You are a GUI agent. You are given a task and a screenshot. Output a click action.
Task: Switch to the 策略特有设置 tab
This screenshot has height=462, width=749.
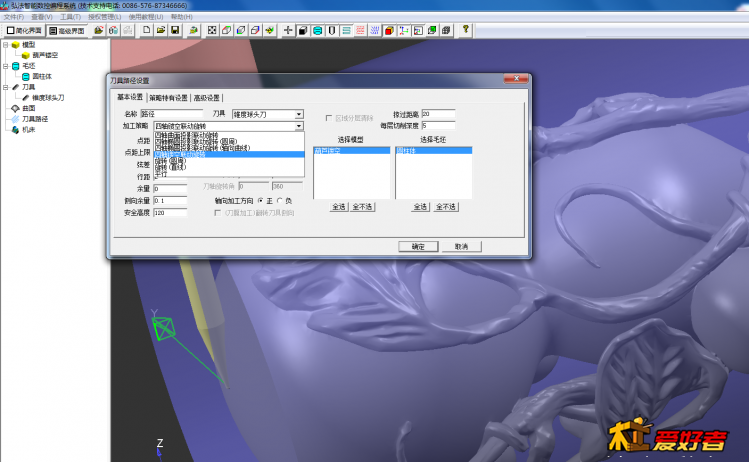pyautogui.click(x=168, y=97)
